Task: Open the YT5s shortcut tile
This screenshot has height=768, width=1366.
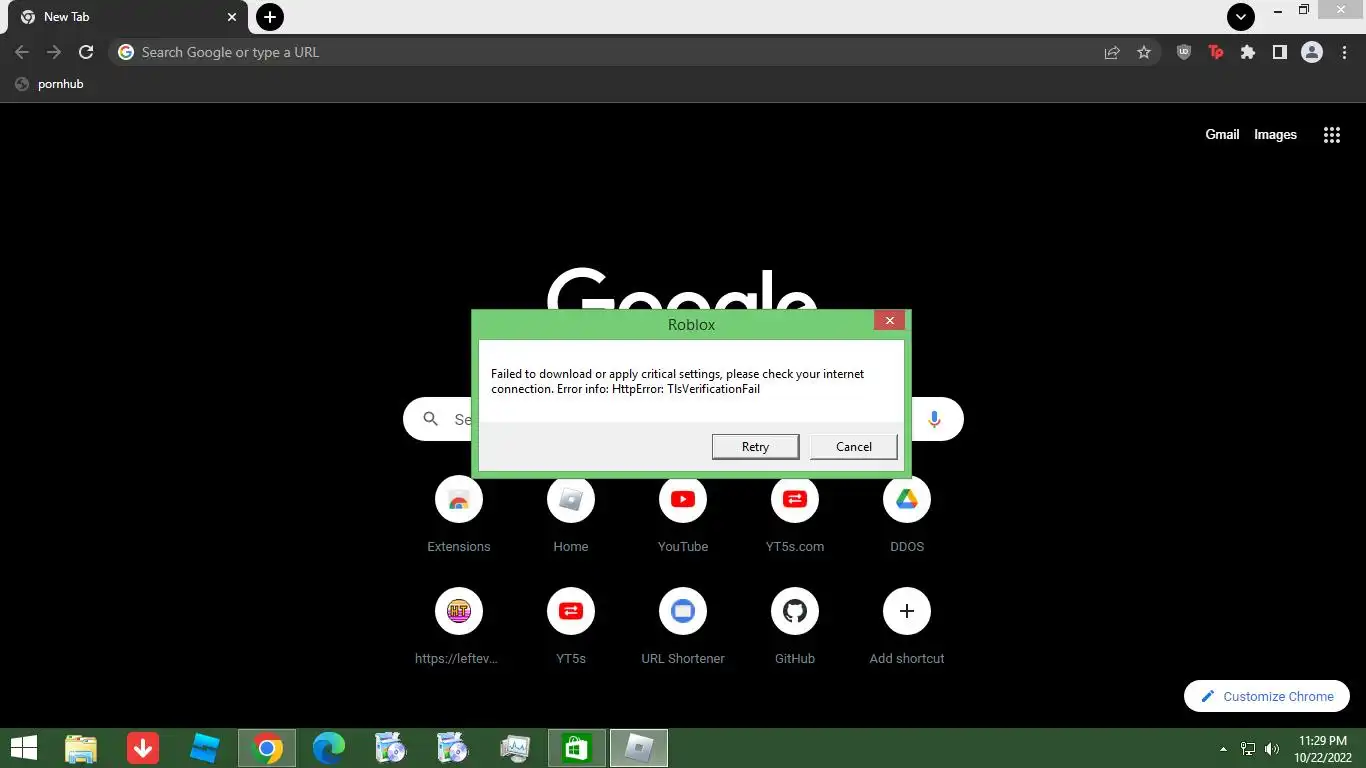Action: [x=571, y=626]
